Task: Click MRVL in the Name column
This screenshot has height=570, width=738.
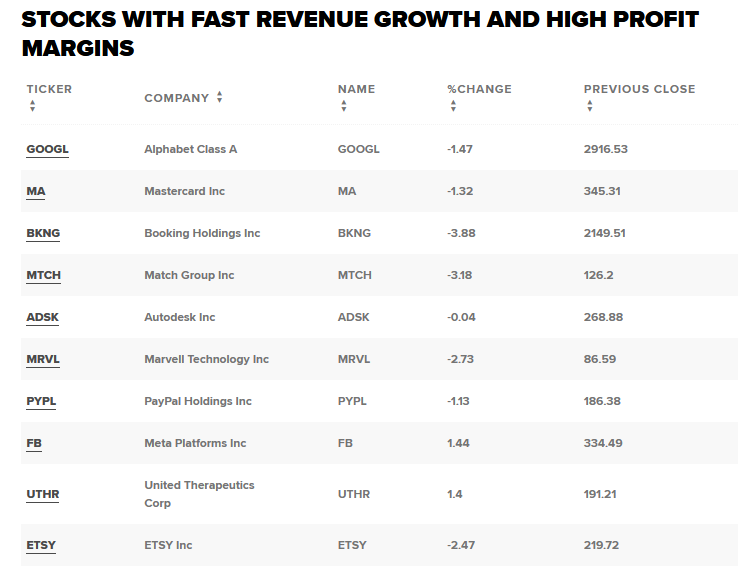Action: tap(354, 359)
